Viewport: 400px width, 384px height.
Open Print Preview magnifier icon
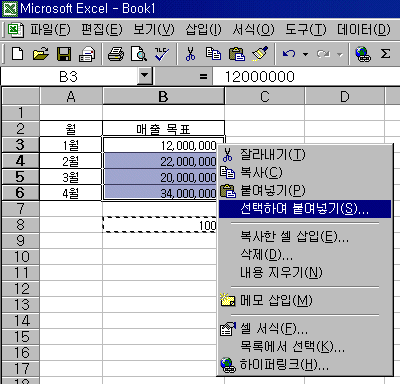pyautogui.click(x=138, y=53)
